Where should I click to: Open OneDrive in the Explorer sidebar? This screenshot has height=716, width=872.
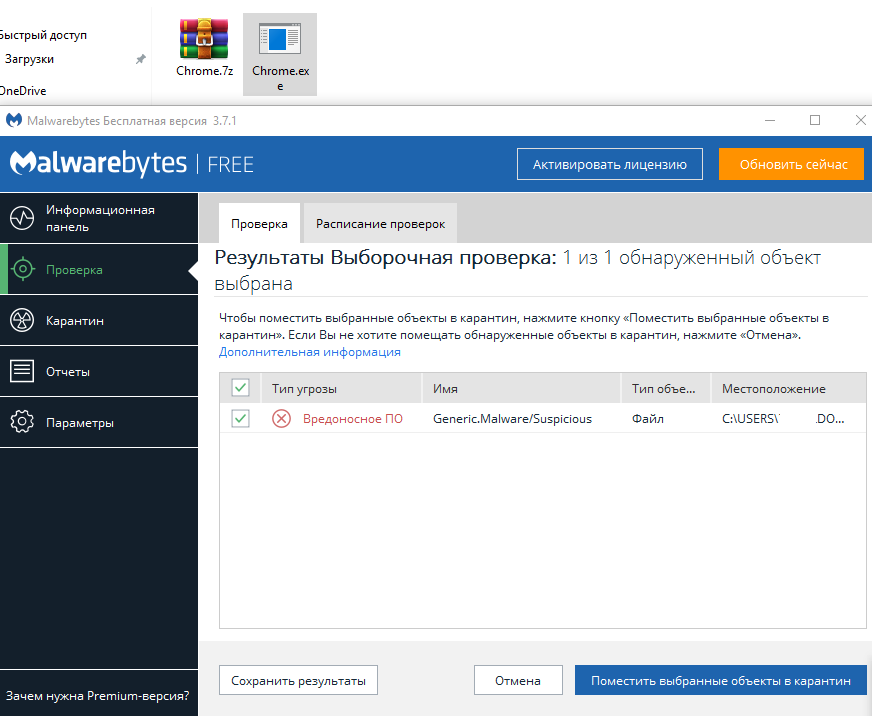point(23,91)
